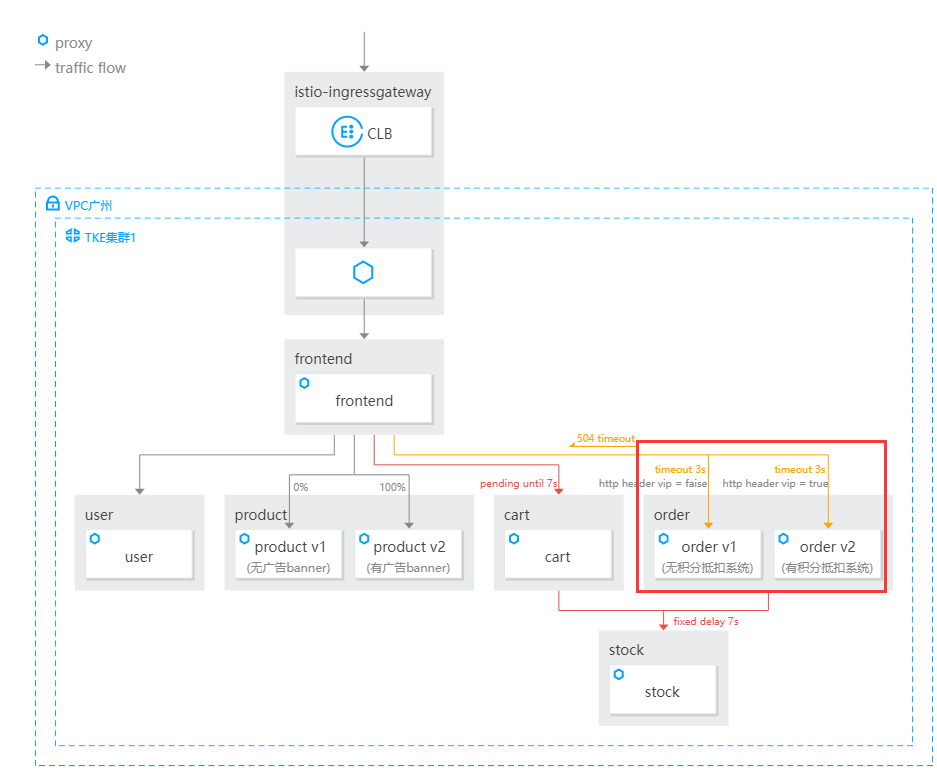Viewport: 937px width, 779px height.
Task: Click the fixed delay 7s label
Action: [705, 621]
